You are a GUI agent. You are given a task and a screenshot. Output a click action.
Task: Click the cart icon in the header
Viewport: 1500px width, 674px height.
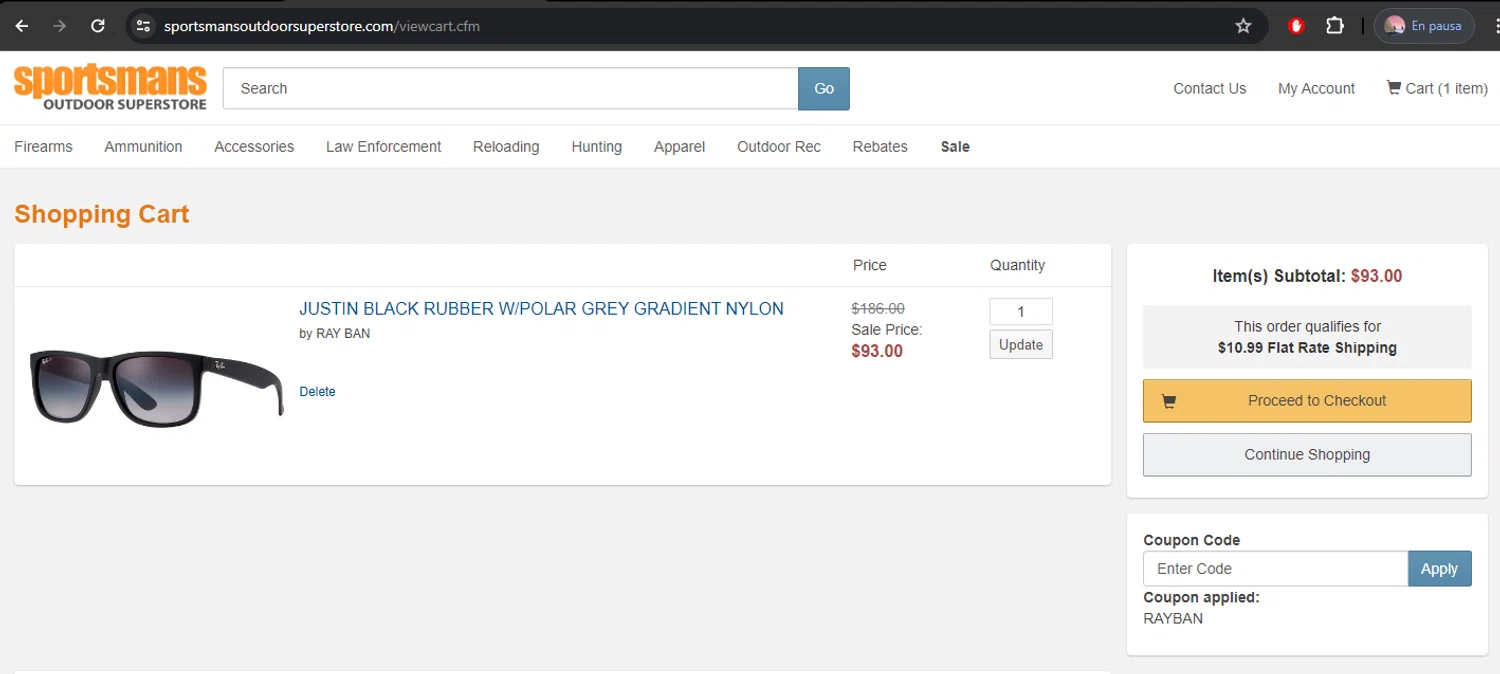(1393, 87)
